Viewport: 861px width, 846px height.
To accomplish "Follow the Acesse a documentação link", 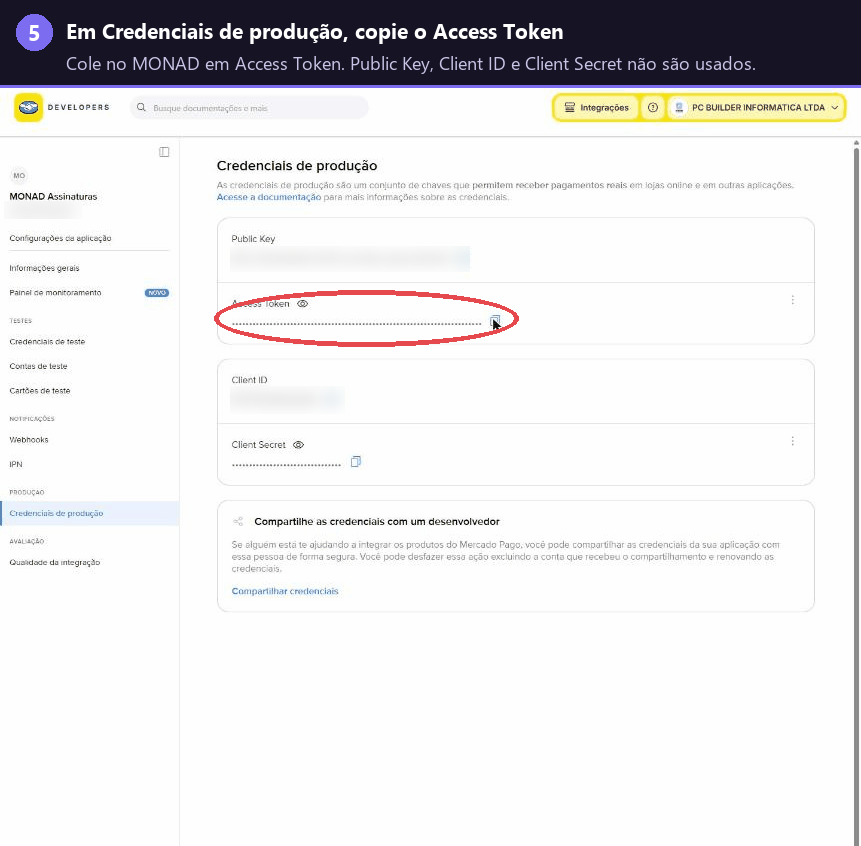I will 269,197.
